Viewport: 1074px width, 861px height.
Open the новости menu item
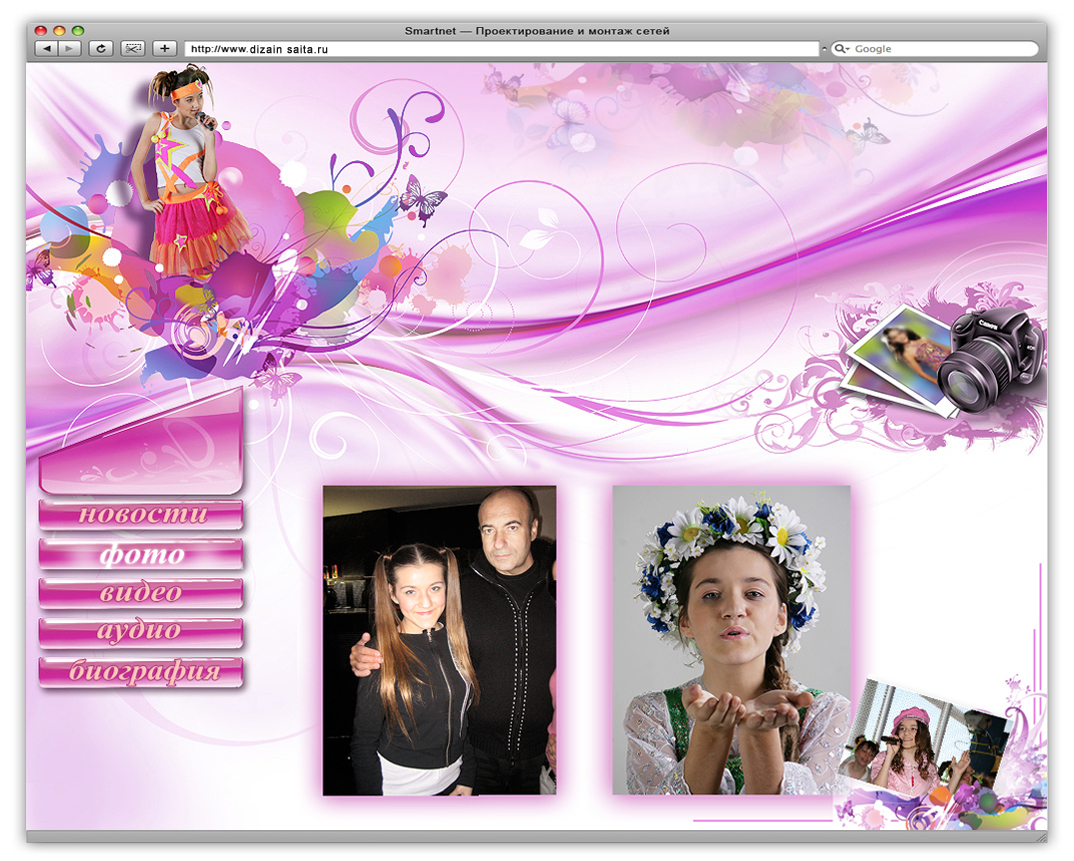point(141,514)
